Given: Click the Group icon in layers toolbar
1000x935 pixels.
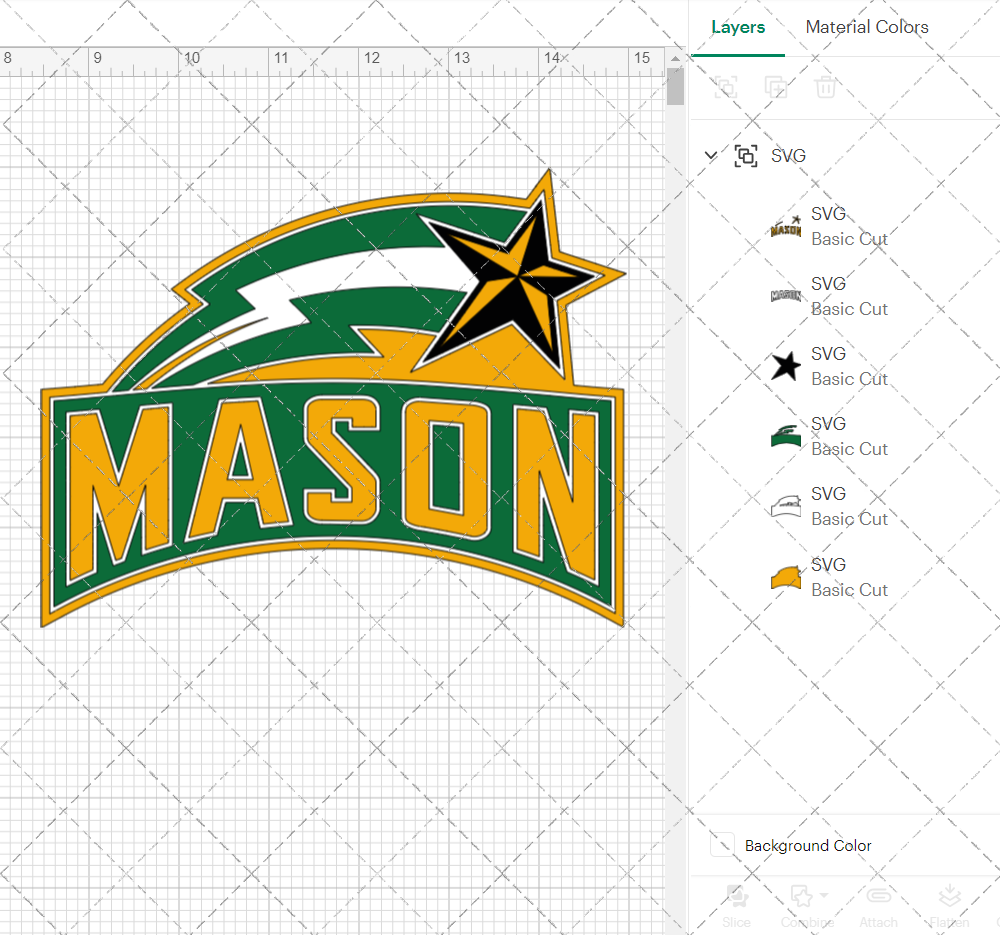Looking at the screenshot, I should 726,87.
